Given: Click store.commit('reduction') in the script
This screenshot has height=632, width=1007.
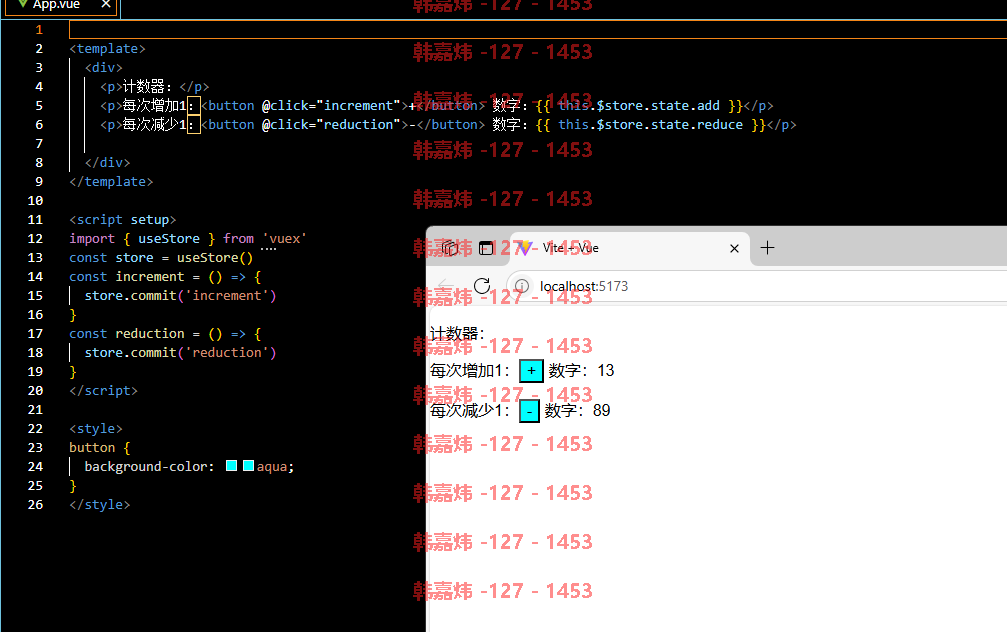Looking at the screenshot, I should 180,353.
